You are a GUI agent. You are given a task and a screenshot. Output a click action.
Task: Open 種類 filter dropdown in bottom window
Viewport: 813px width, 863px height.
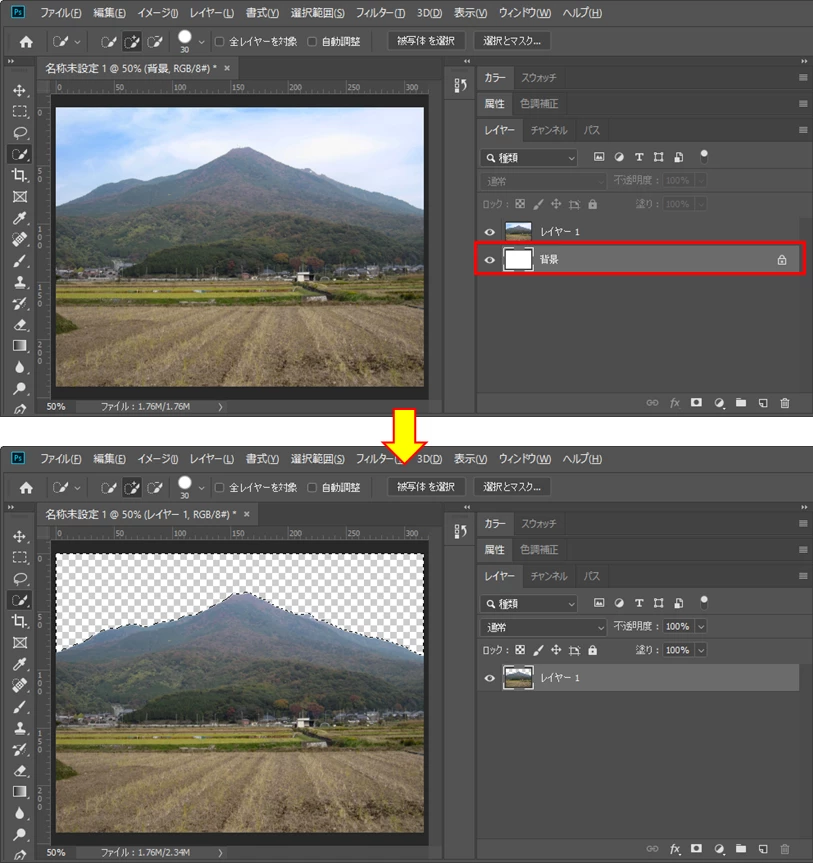(528, 604)
